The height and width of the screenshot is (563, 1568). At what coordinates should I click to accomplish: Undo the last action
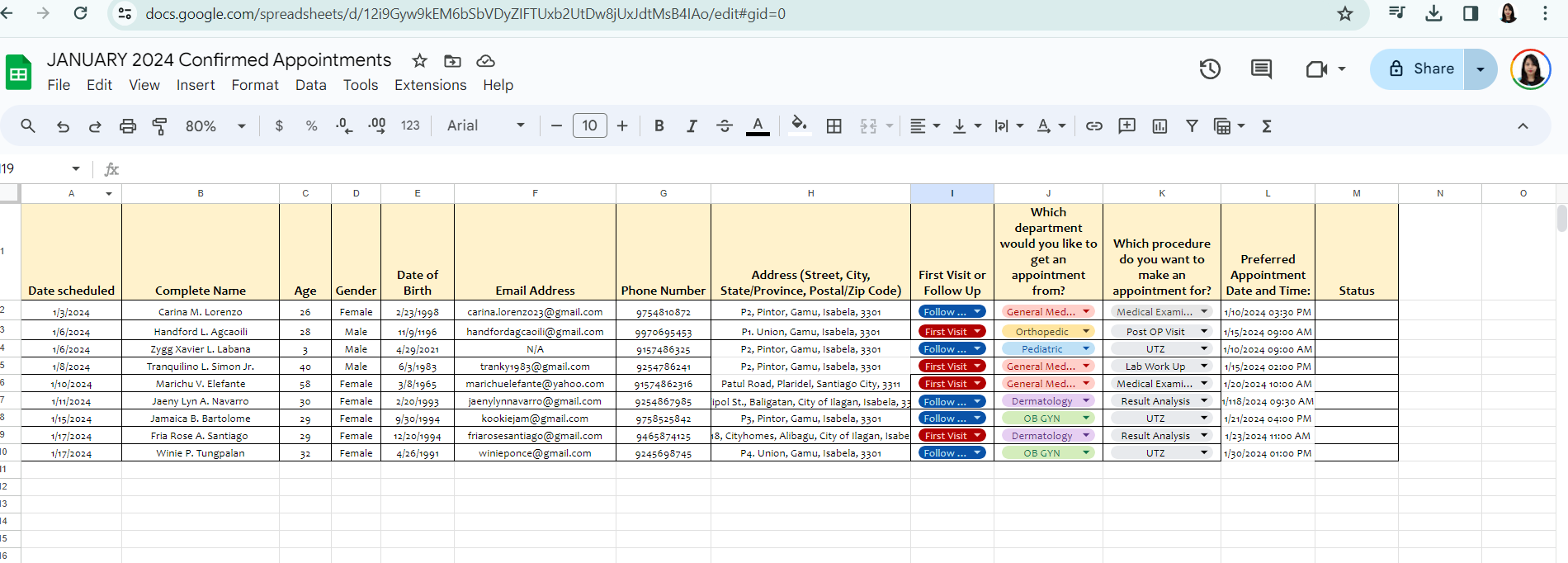tap(63, 126)
